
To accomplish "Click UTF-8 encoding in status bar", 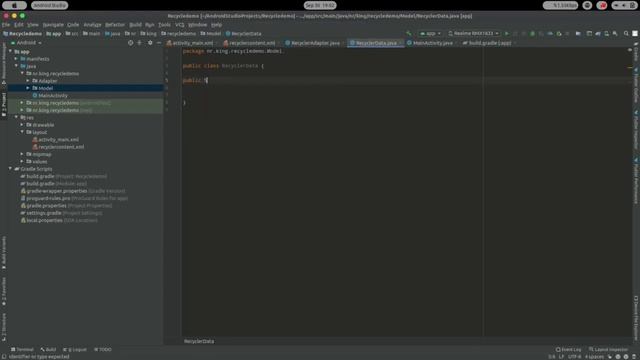I will [x=574, y=357].
